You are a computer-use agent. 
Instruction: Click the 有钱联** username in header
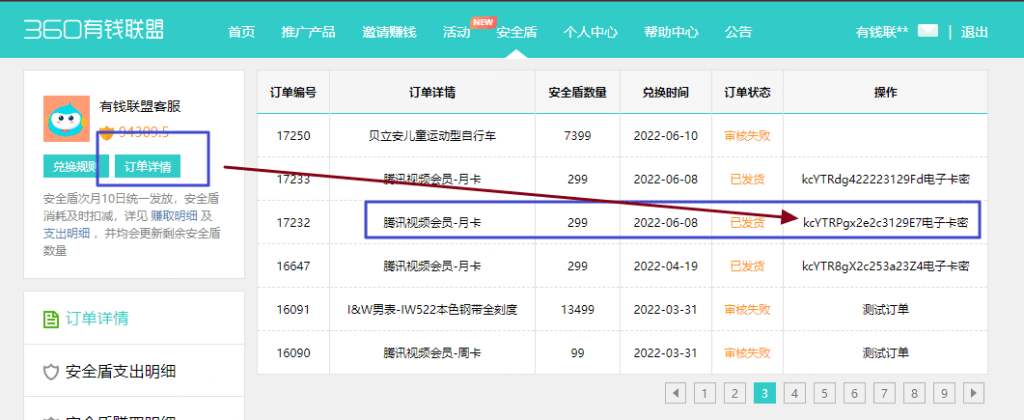(x=882, y=31)
